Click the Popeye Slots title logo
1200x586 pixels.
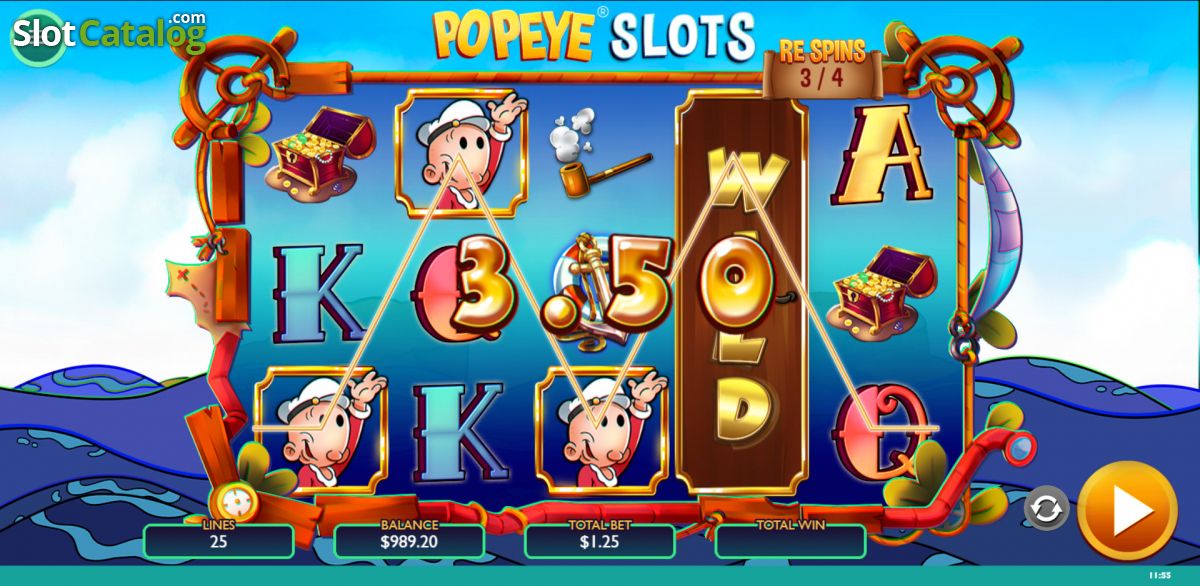pos(594,35)
